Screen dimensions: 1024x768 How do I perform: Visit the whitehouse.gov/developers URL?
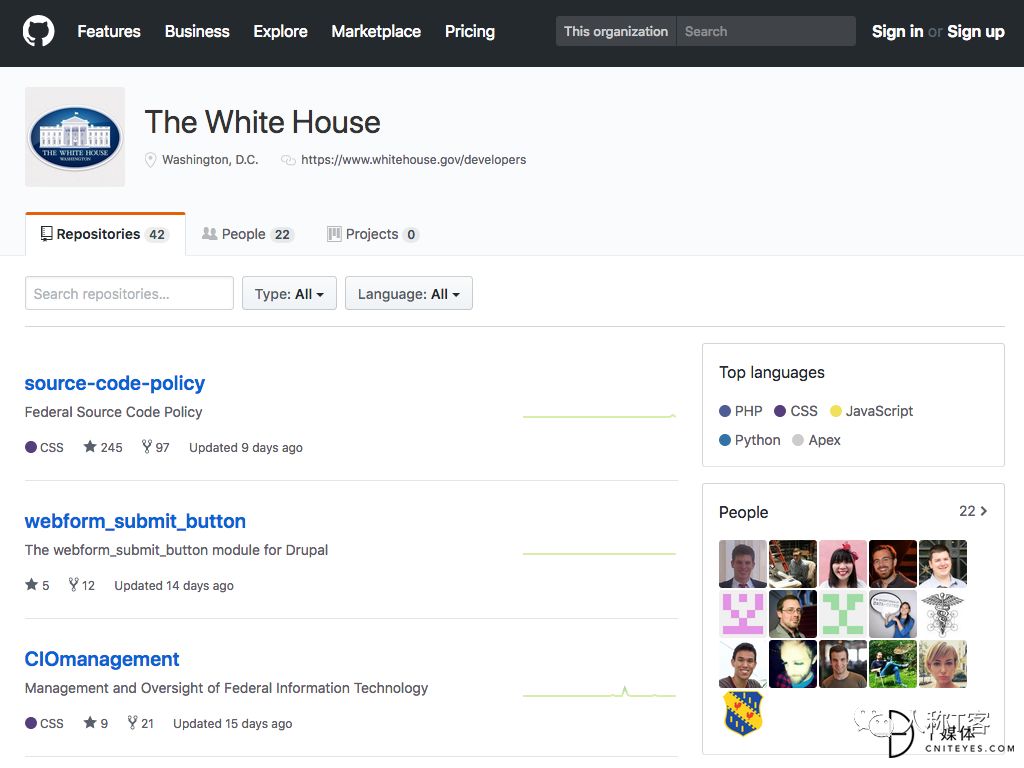(413, 159)
